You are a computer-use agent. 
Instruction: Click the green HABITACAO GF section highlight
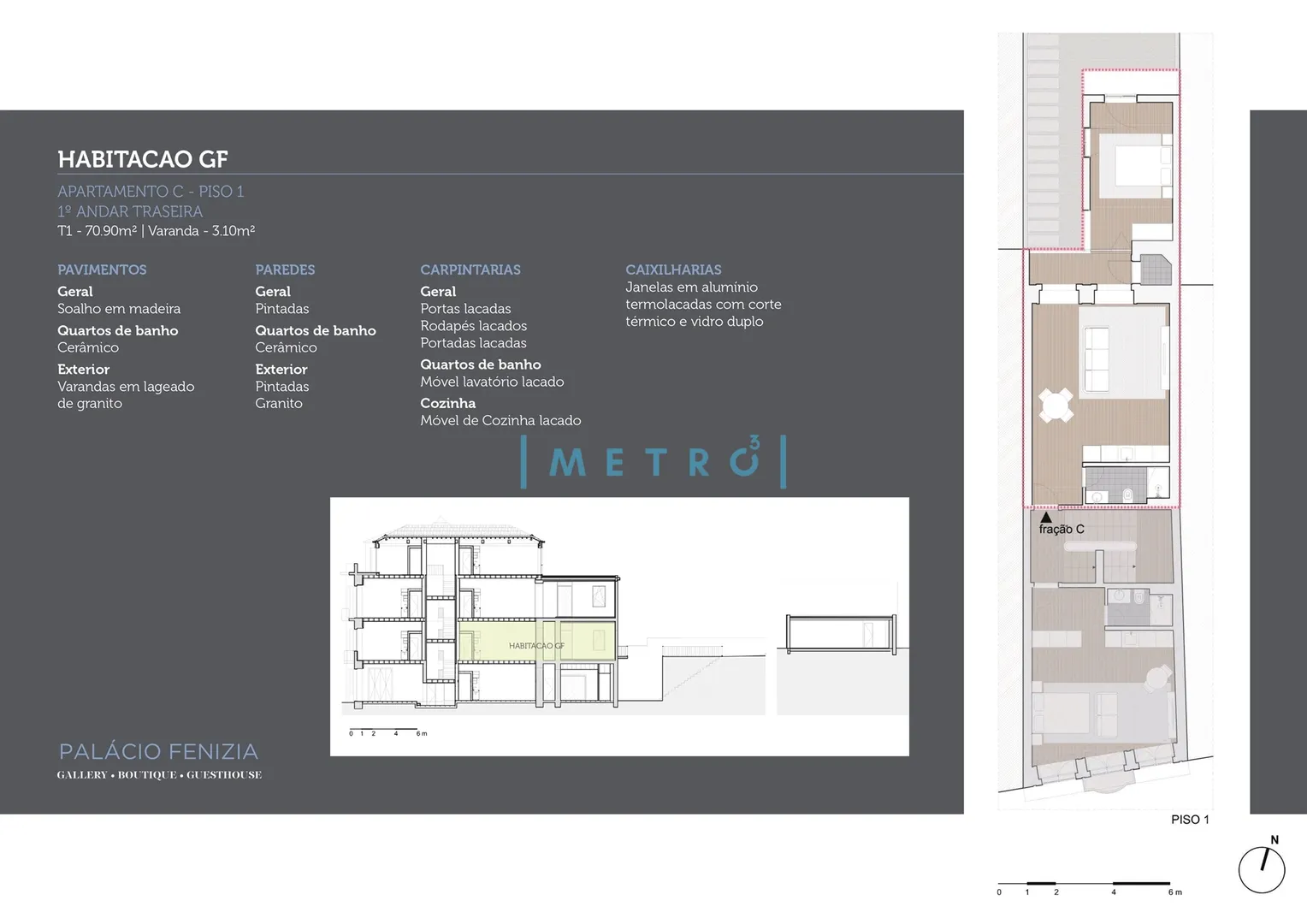tap(537, 642)
